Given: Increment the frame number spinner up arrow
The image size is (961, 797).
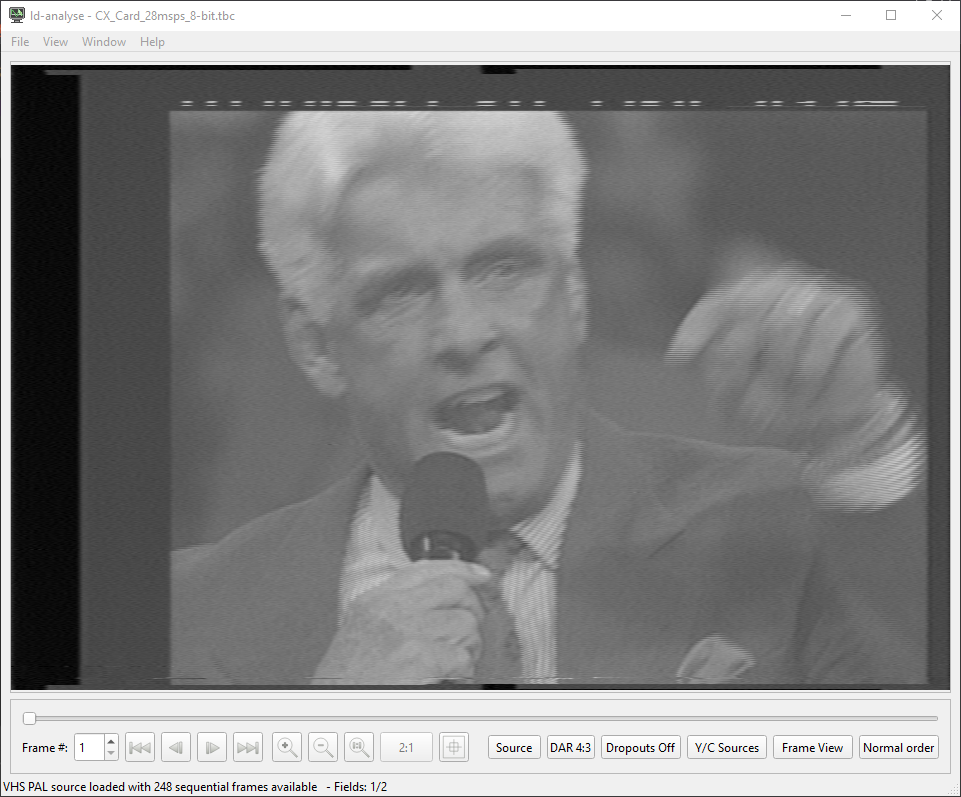Looking at the screenshot, I should (x=111, y=741).
